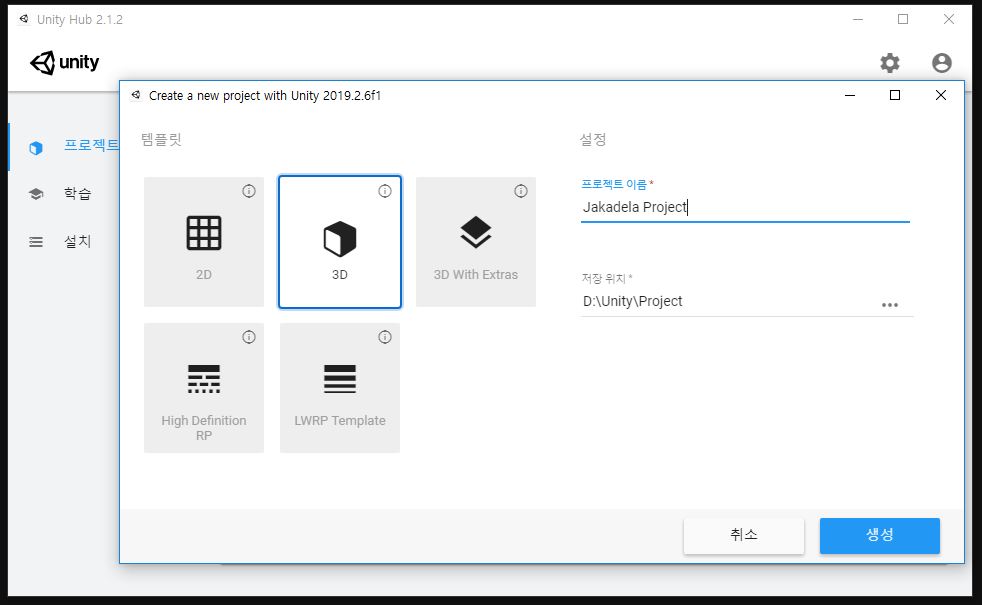
Task: Minimize the Create a new project dialog
Action: [850, 95]
